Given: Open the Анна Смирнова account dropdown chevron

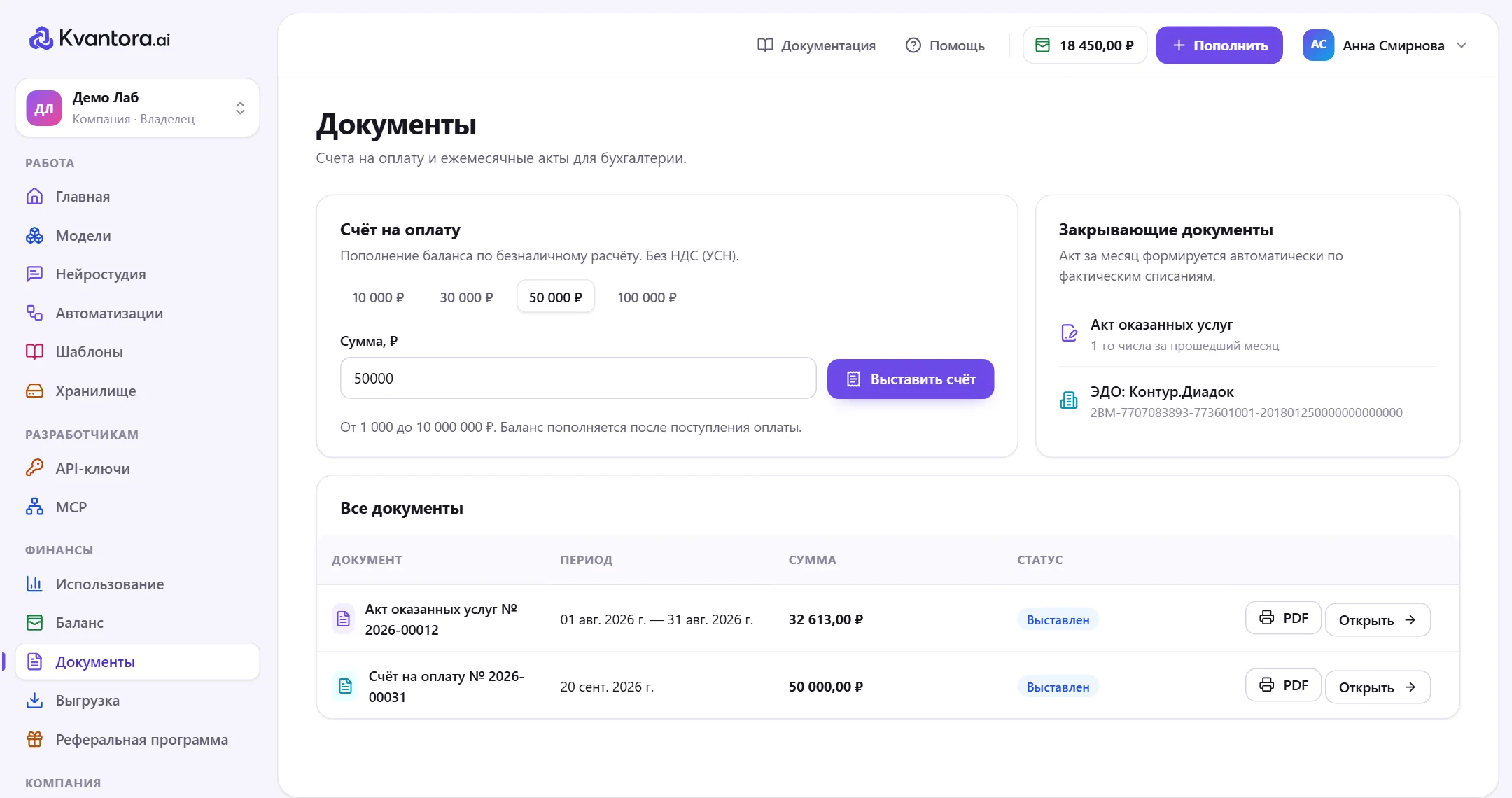Looking at the screenshot, I should 1462,45.
